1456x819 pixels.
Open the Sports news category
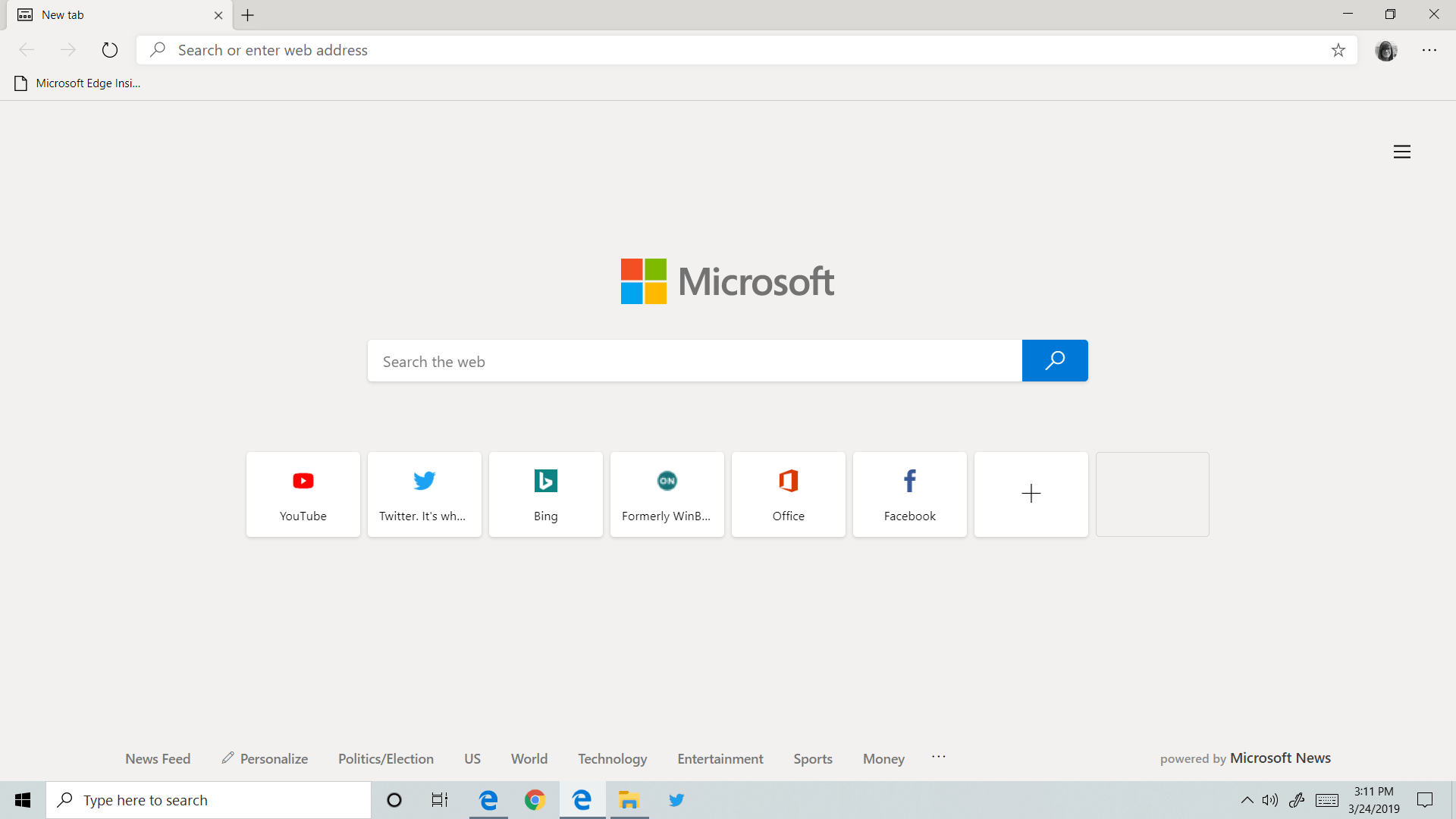812,757
